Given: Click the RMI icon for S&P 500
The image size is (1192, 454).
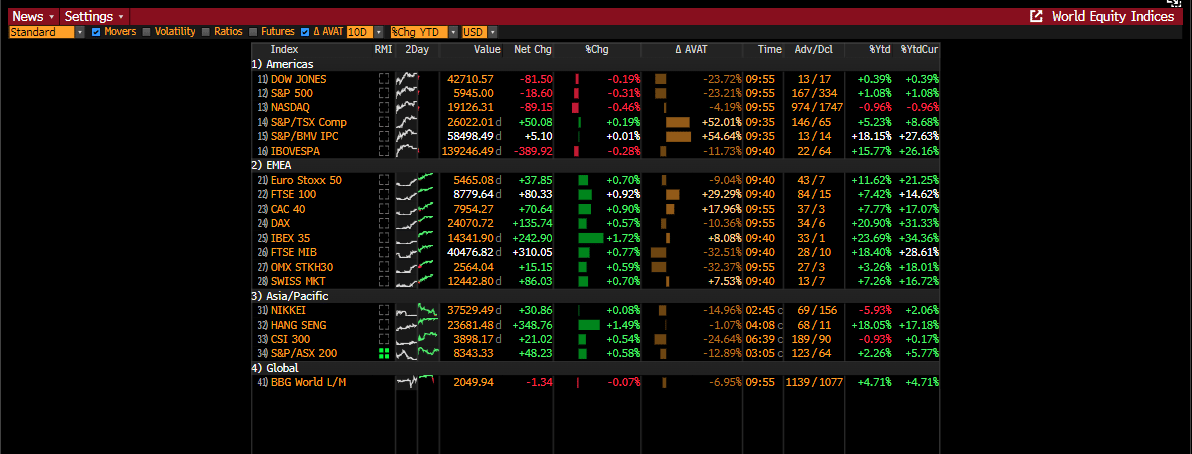Looking at the screenshot, I should 384,93.
